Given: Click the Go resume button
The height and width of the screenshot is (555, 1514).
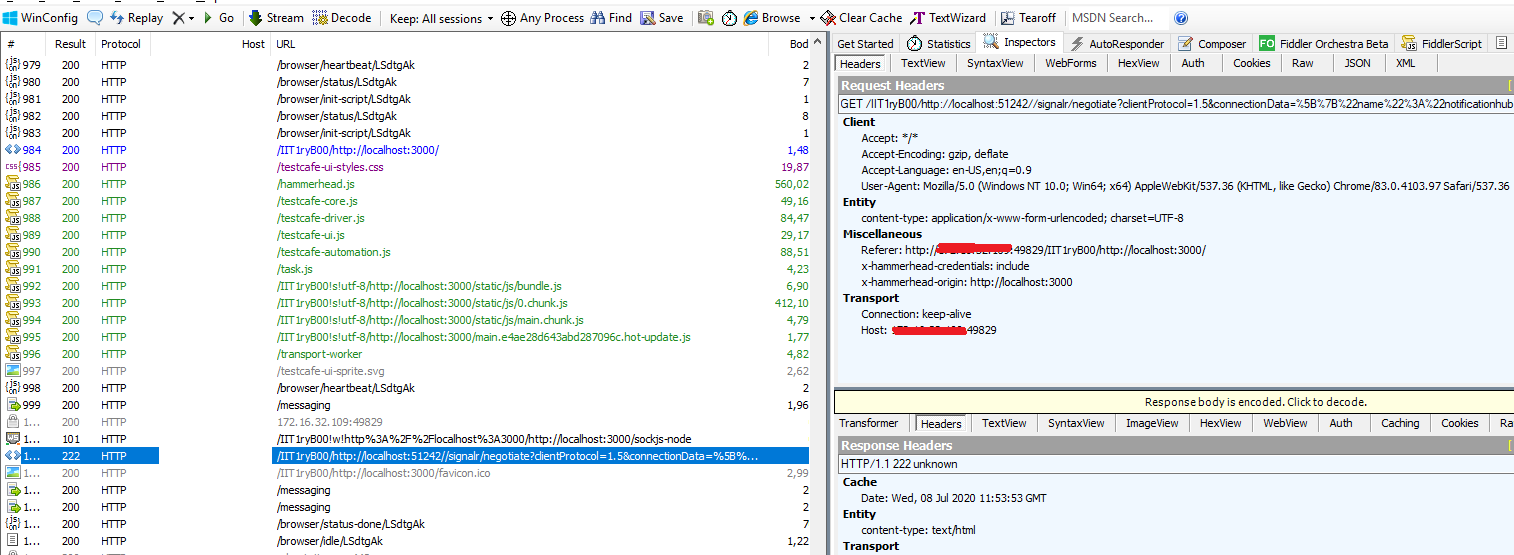Looking at the screenshot, I should pos(218,18).
